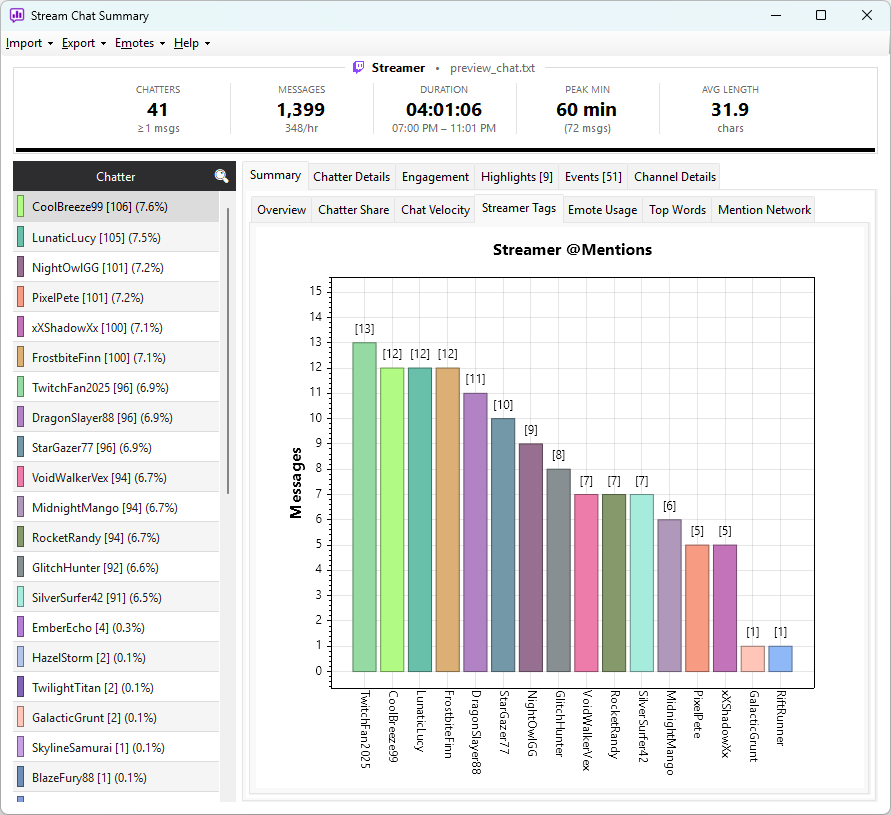Select VoidWalkerVex chatter entry
The height and width of the screenshot is (815, 891).
[x=116, y=477]
